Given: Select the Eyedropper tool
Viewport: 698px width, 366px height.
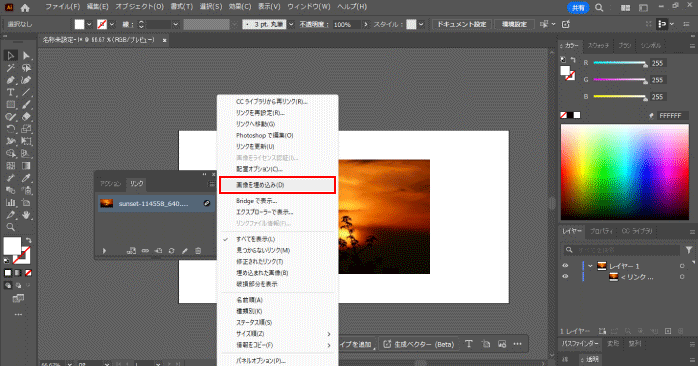Looking at the screenshot, I should (x=26, y=178).
